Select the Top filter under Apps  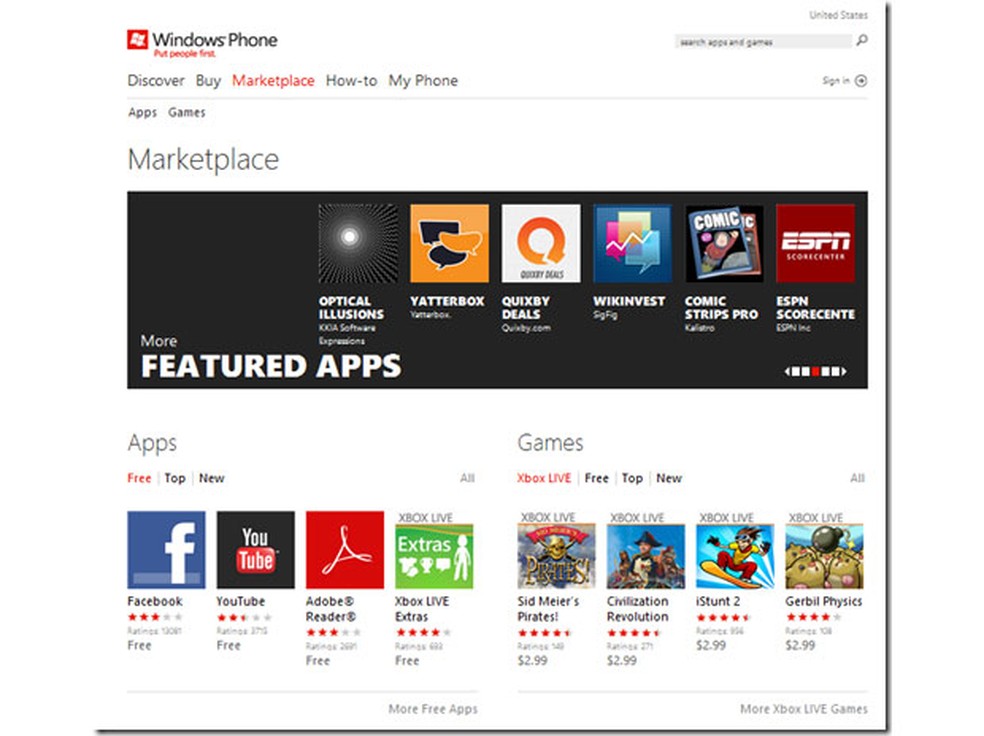[174, 478]
